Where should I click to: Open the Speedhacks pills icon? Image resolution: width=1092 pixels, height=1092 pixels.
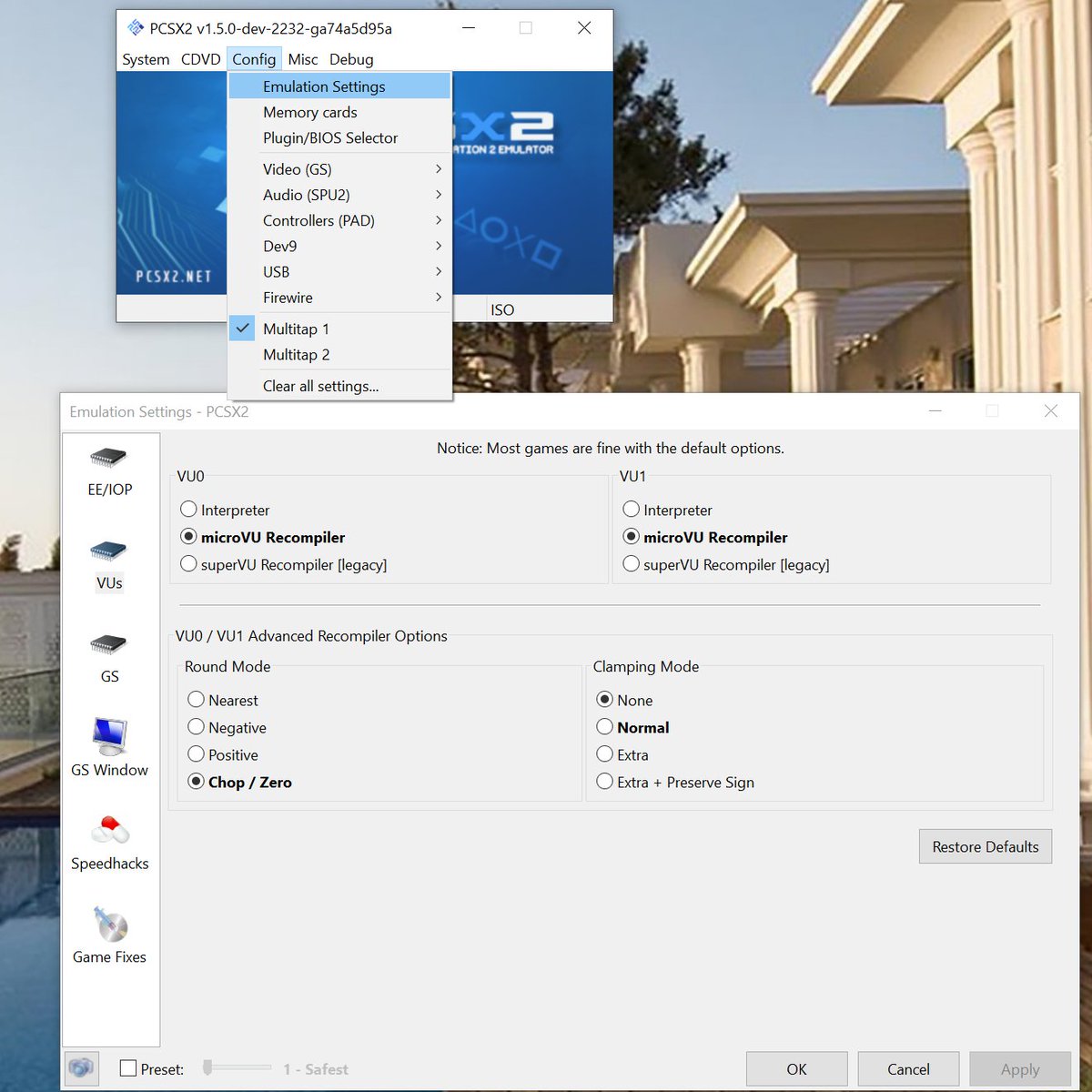[110, 830]
